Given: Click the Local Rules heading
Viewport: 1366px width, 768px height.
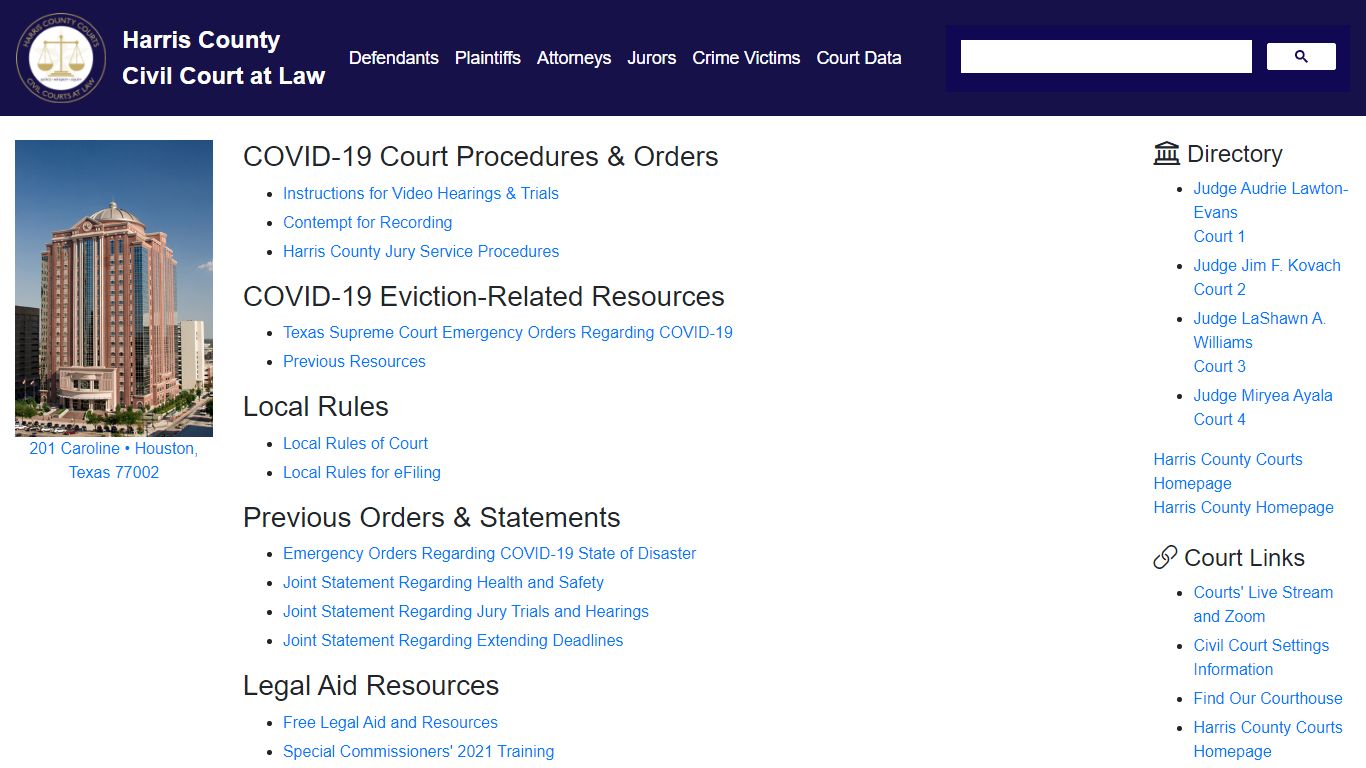Looking at the screenshot, I should pos(316,407).
